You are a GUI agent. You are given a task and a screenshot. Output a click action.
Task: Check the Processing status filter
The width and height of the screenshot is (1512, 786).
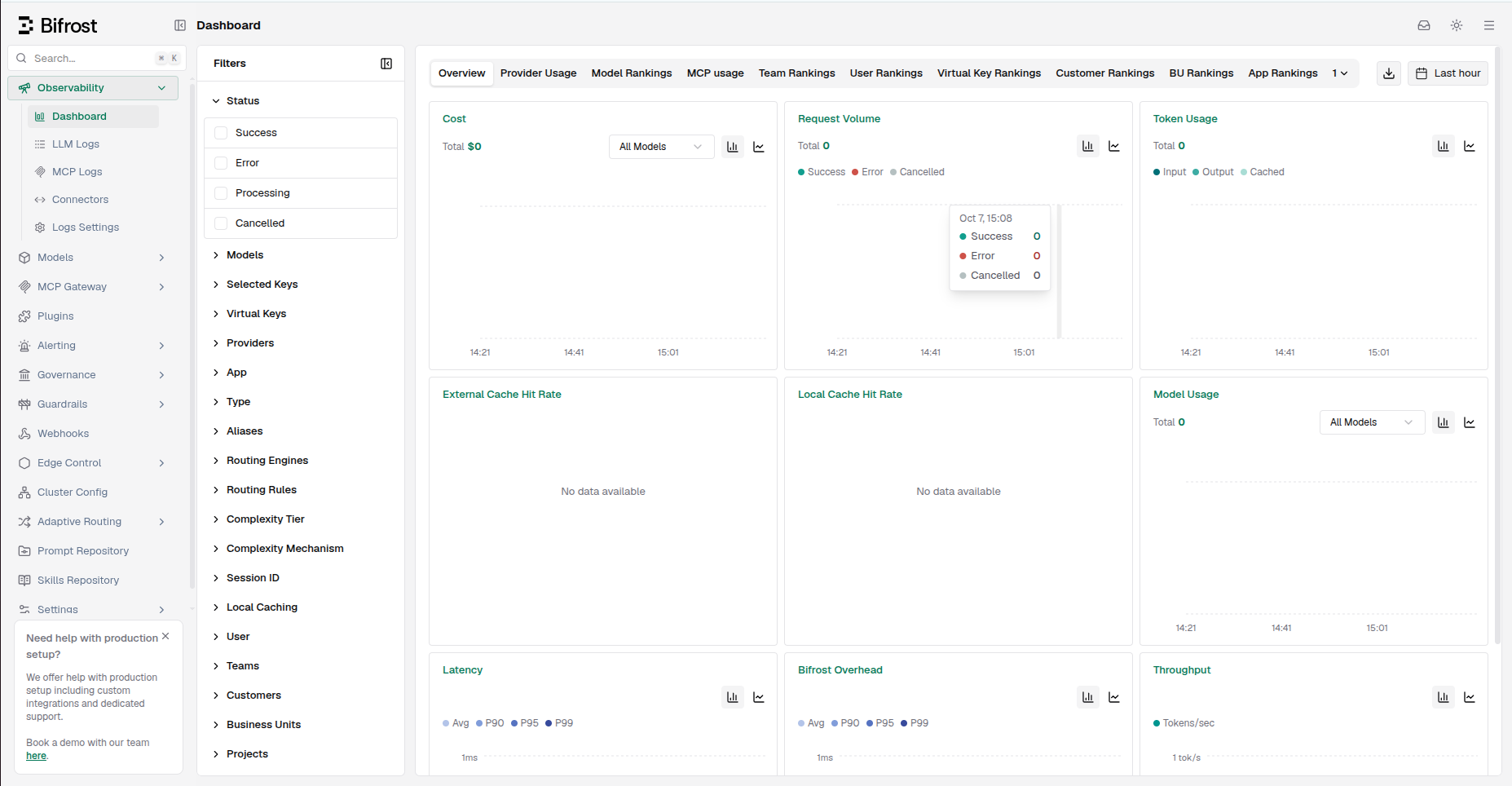[x=221, y=193]
